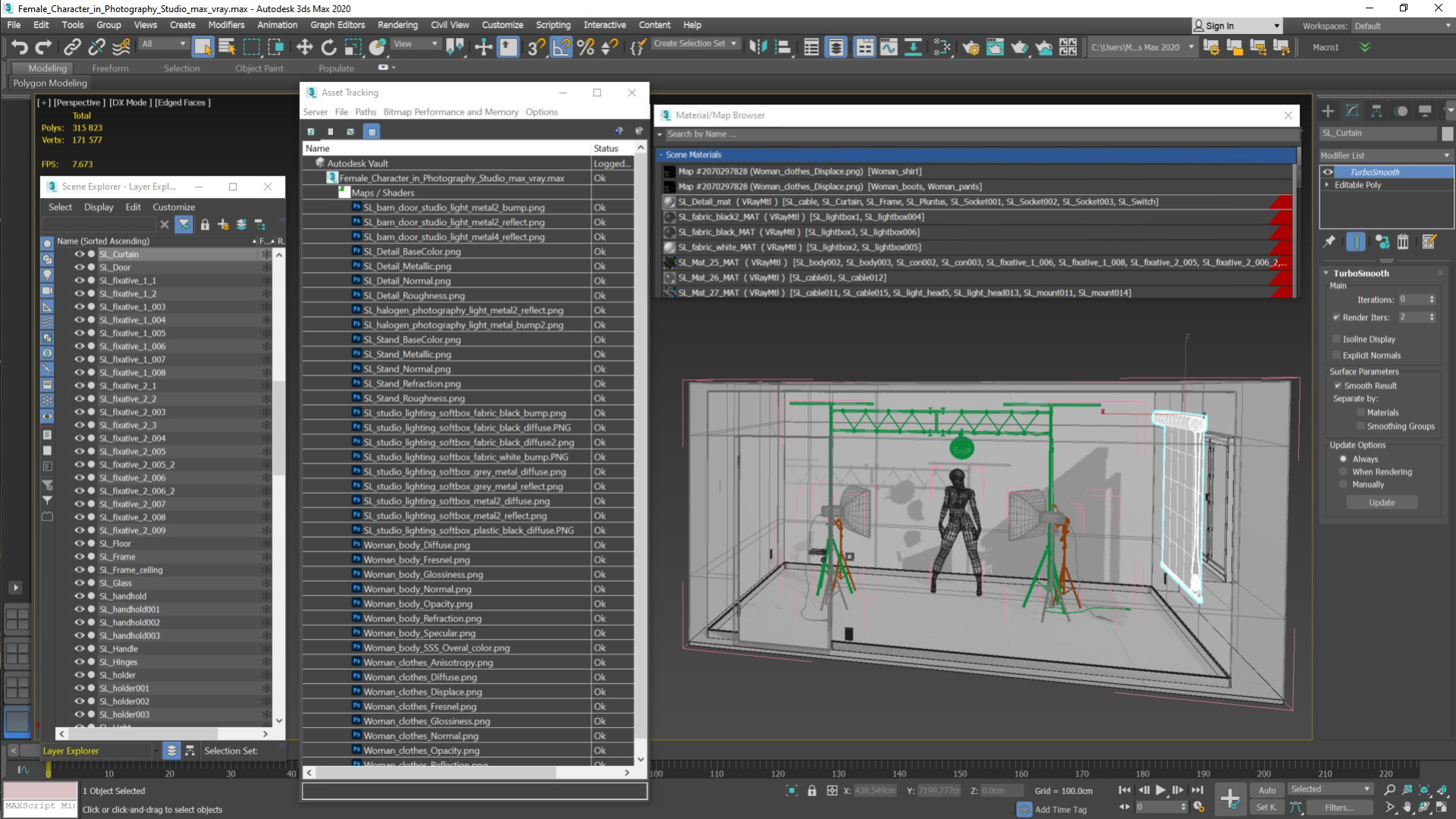Image resolution: width=1456 pixels, height=819 pixels.
Task: Activate the Select and Link tool
Action: coord(72,47)
